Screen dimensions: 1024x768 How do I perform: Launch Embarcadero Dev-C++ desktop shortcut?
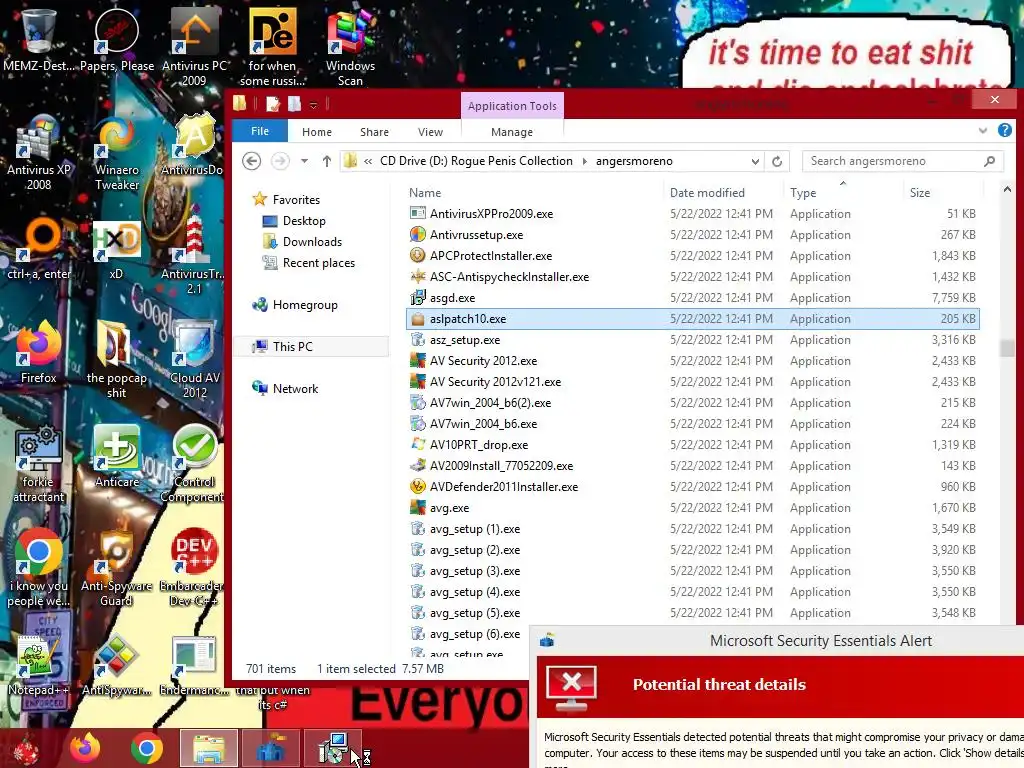point(194,567)
